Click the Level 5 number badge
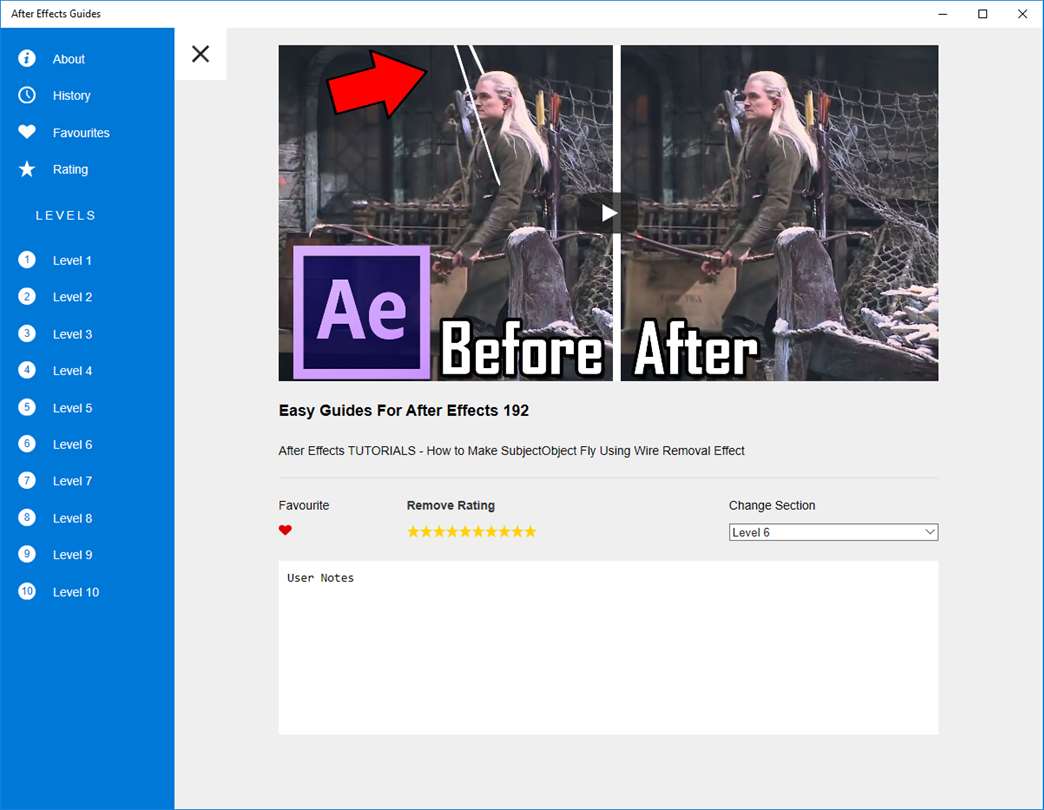The height and width of the screenshot is (810, 1044). point(27,407)
